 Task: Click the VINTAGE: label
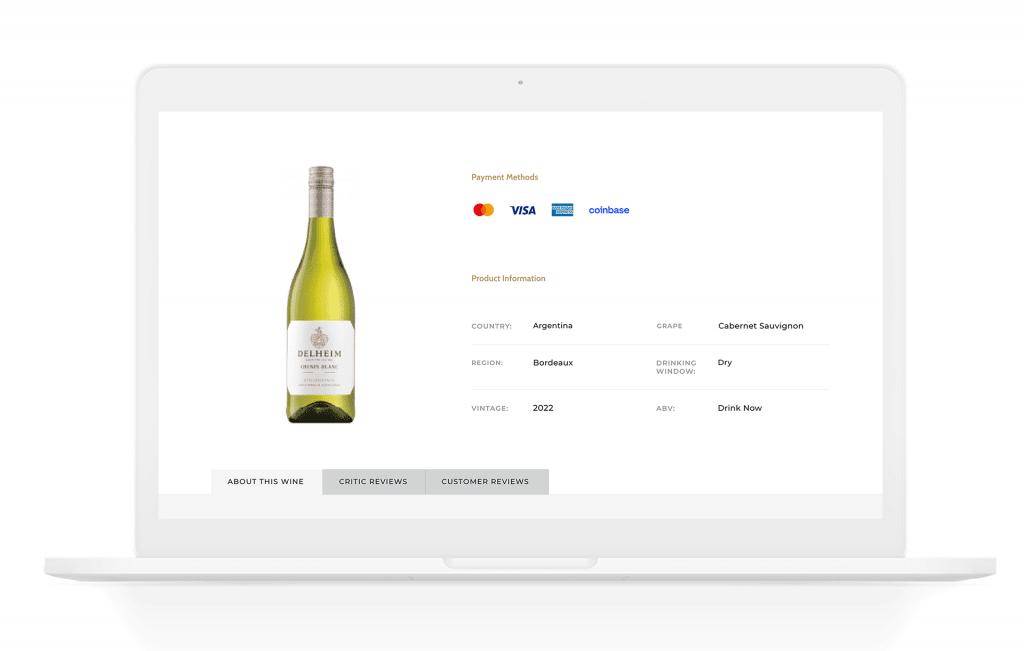click(x=490, y=408)
